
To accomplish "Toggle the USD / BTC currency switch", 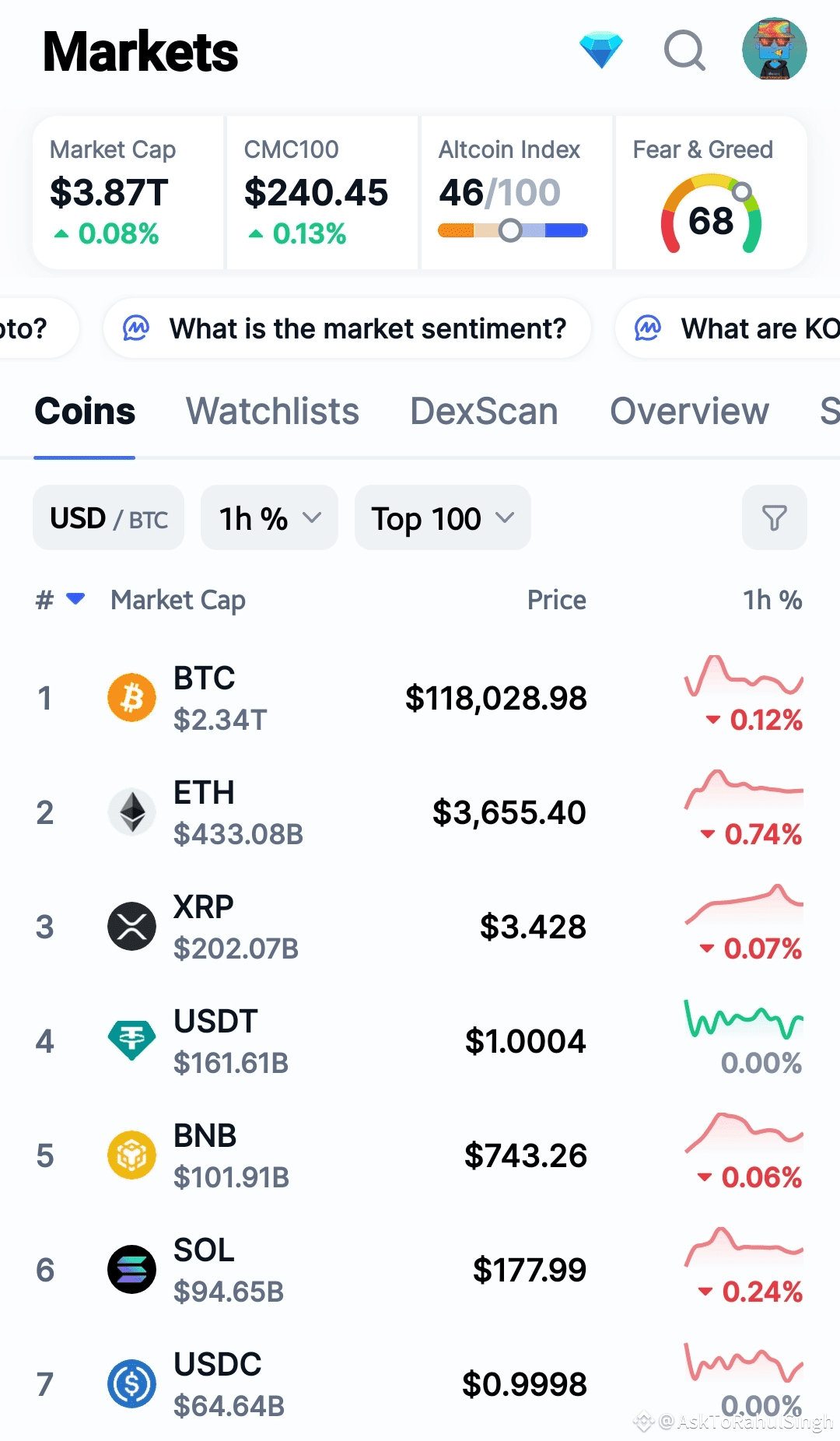I will point(108,518).
